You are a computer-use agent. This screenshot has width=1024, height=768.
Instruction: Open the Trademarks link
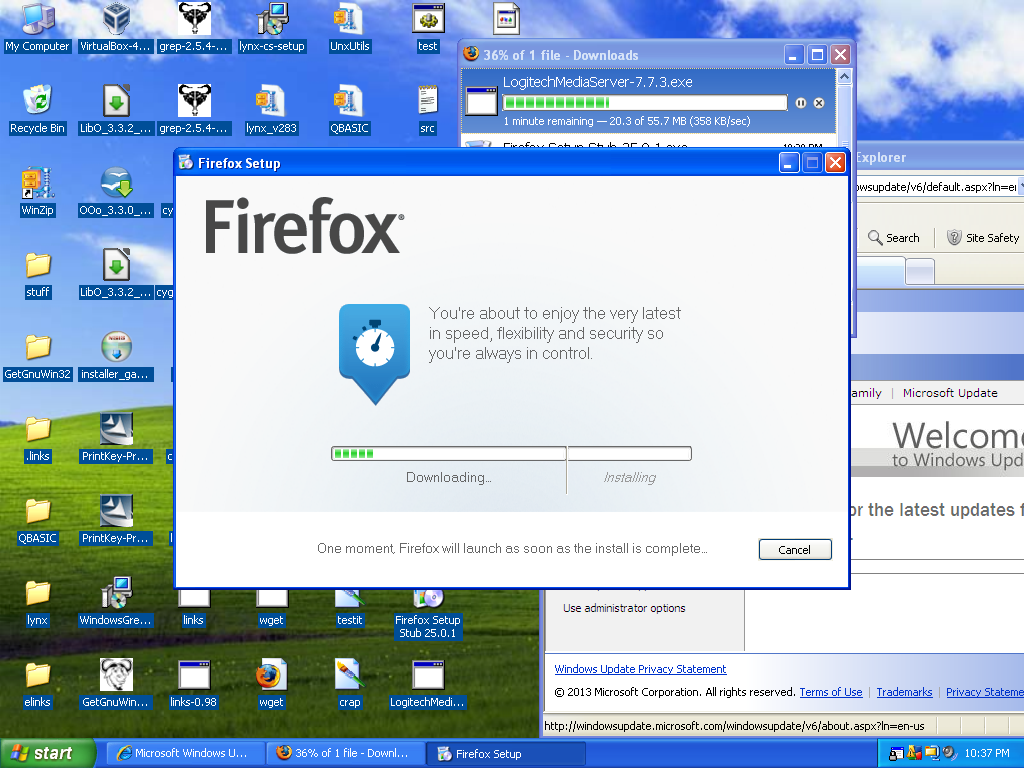[904, 692]
